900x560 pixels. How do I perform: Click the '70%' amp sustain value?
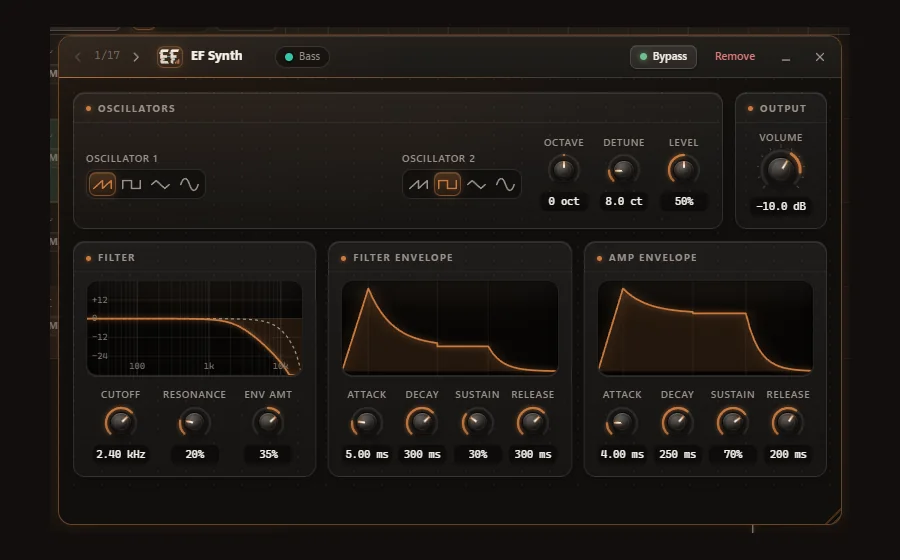tap(733, 454)
